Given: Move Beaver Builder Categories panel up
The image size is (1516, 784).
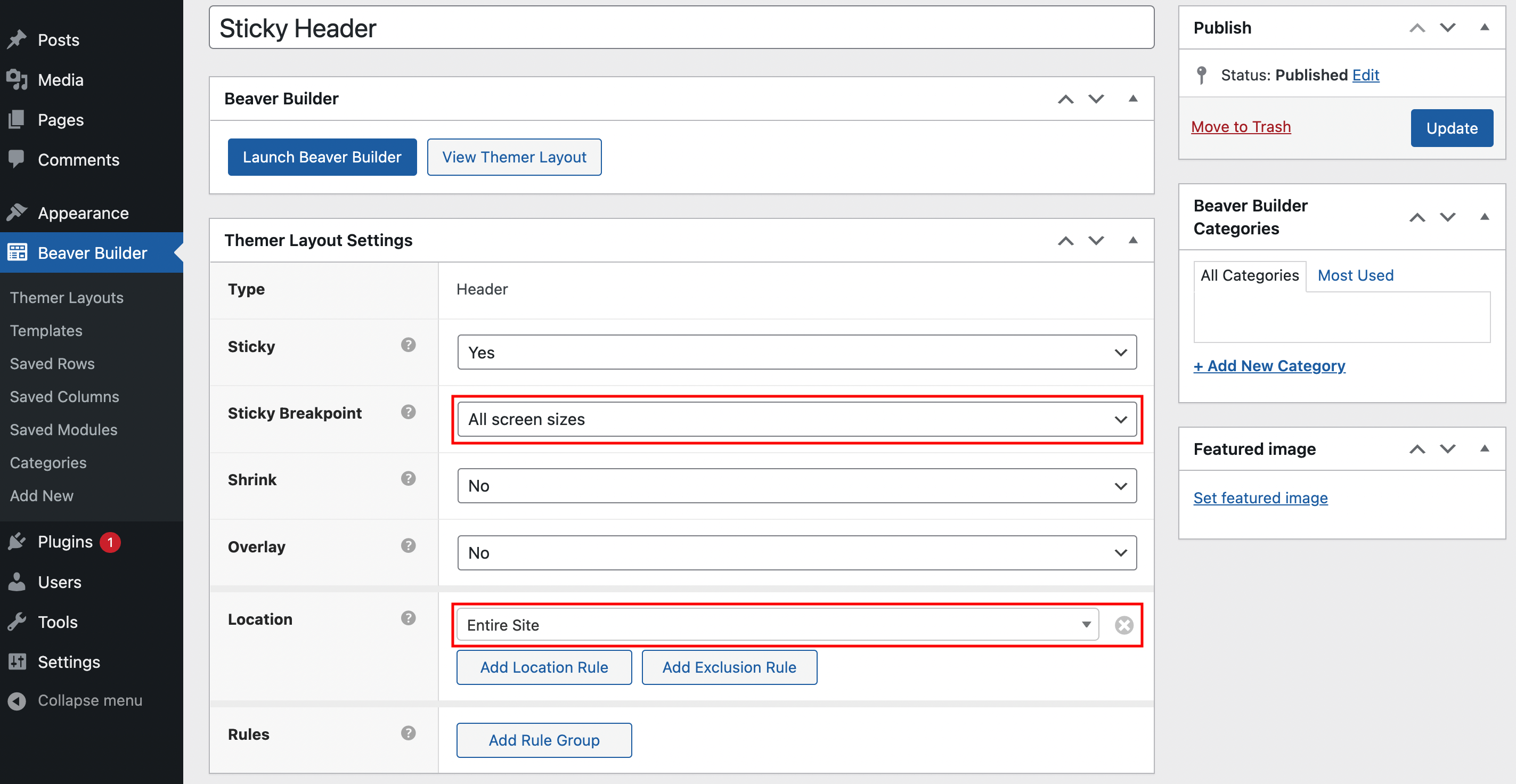Looking at the screenshot, I should click(x=1417, y=217).
